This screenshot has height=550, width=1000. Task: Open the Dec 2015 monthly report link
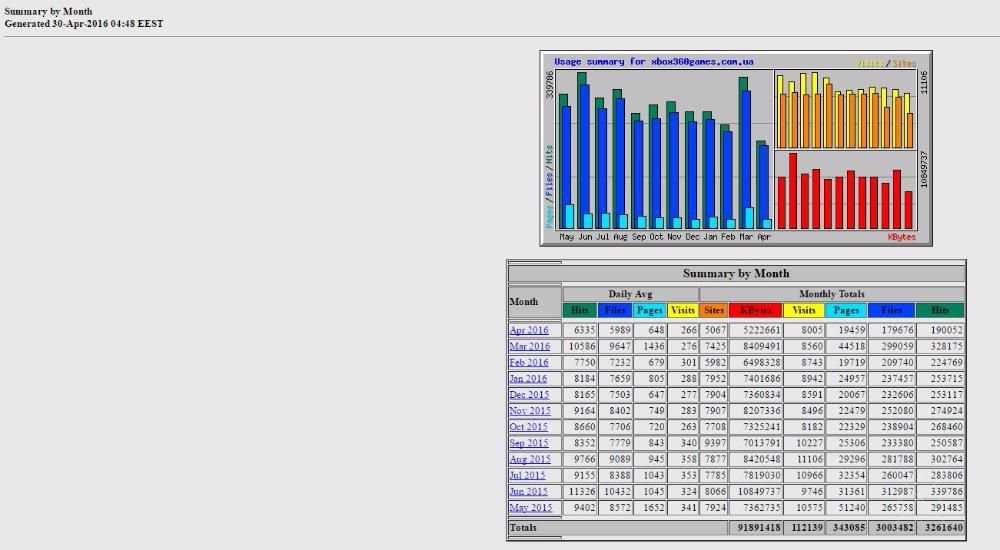click(529, 394)
